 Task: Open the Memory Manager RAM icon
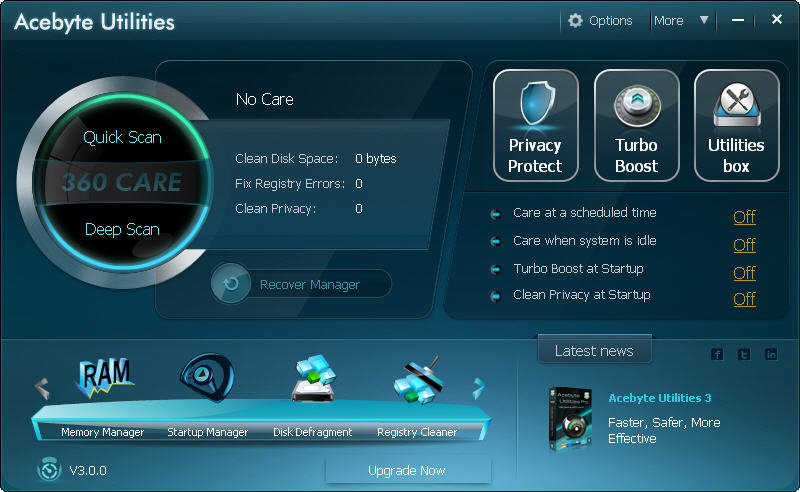coord(105,377)
